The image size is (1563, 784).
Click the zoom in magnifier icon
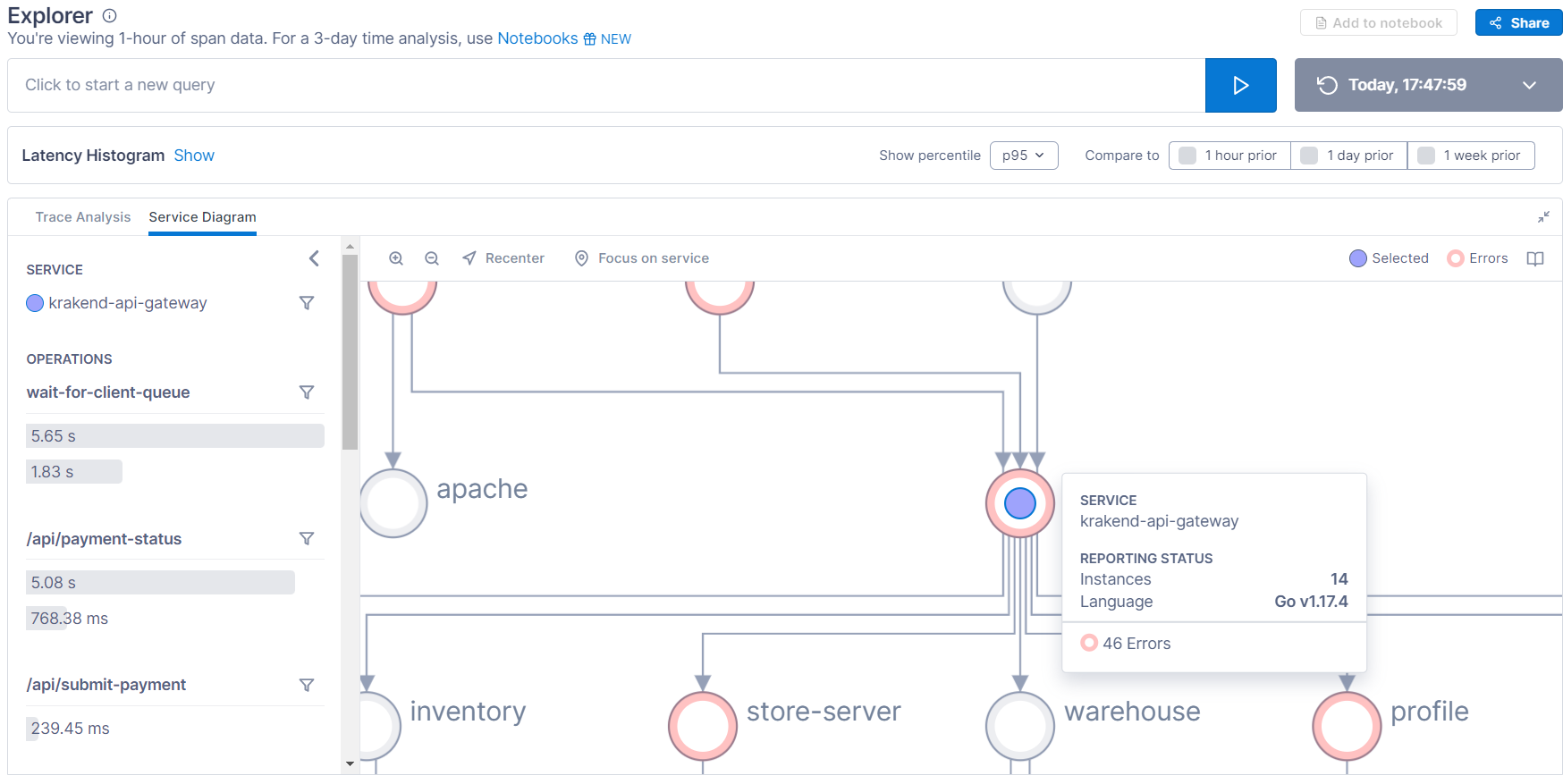396,258
